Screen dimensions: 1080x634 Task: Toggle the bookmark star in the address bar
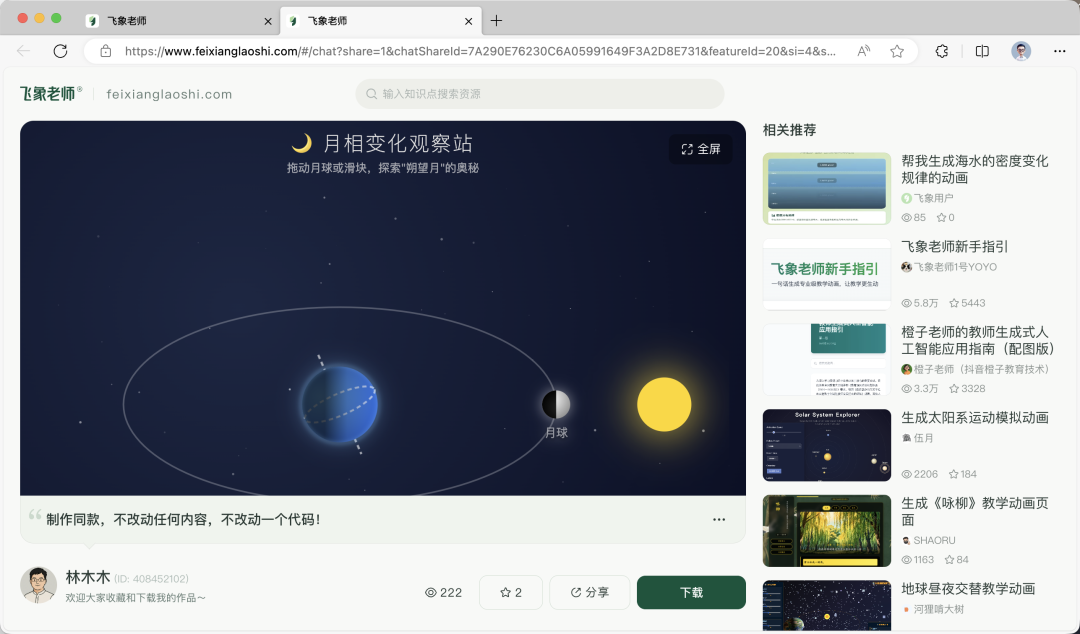tap(896, 50)
